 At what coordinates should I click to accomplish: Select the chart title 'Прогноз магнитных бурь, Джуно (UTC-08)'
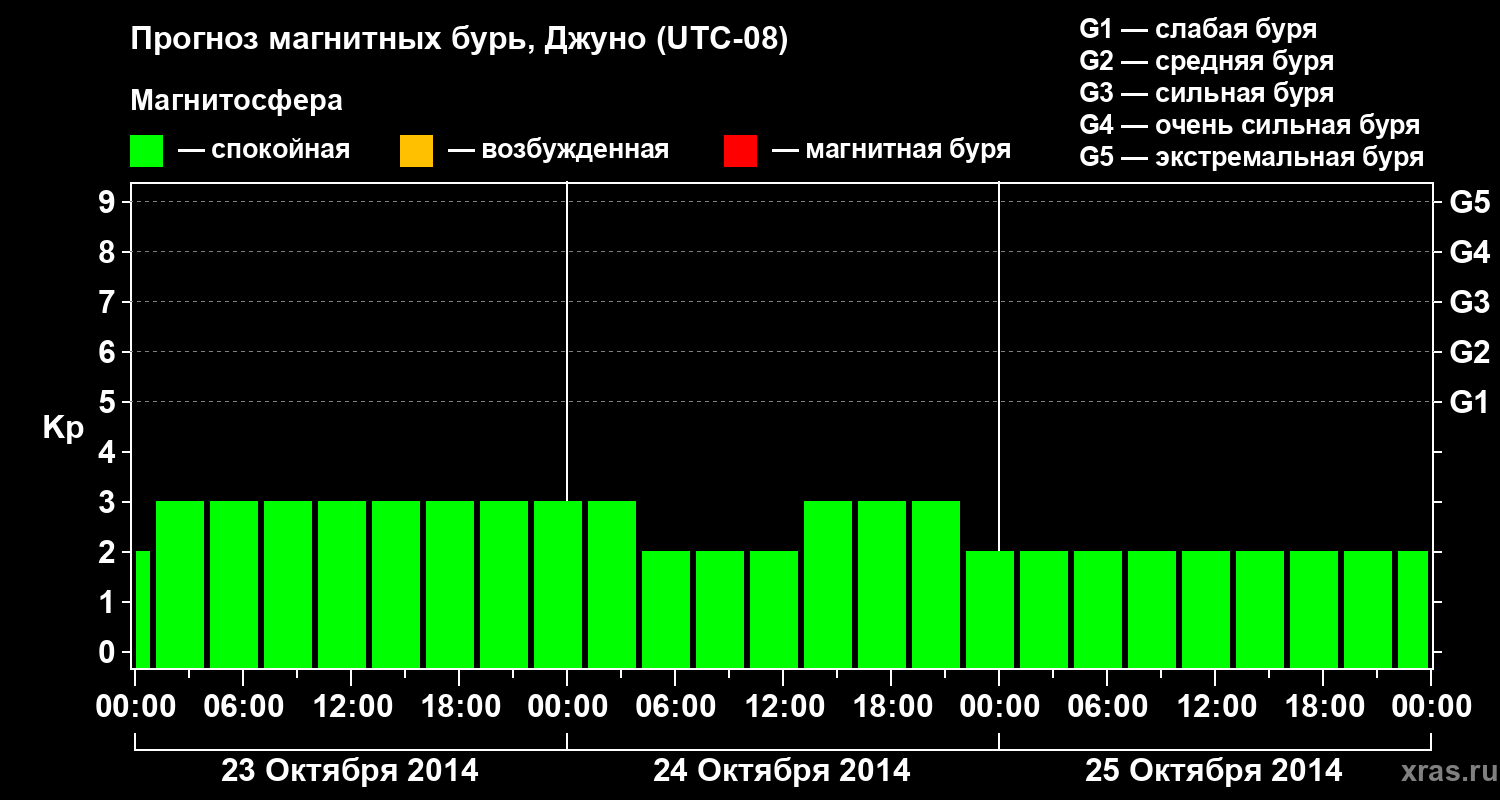[x=459, y=40]
